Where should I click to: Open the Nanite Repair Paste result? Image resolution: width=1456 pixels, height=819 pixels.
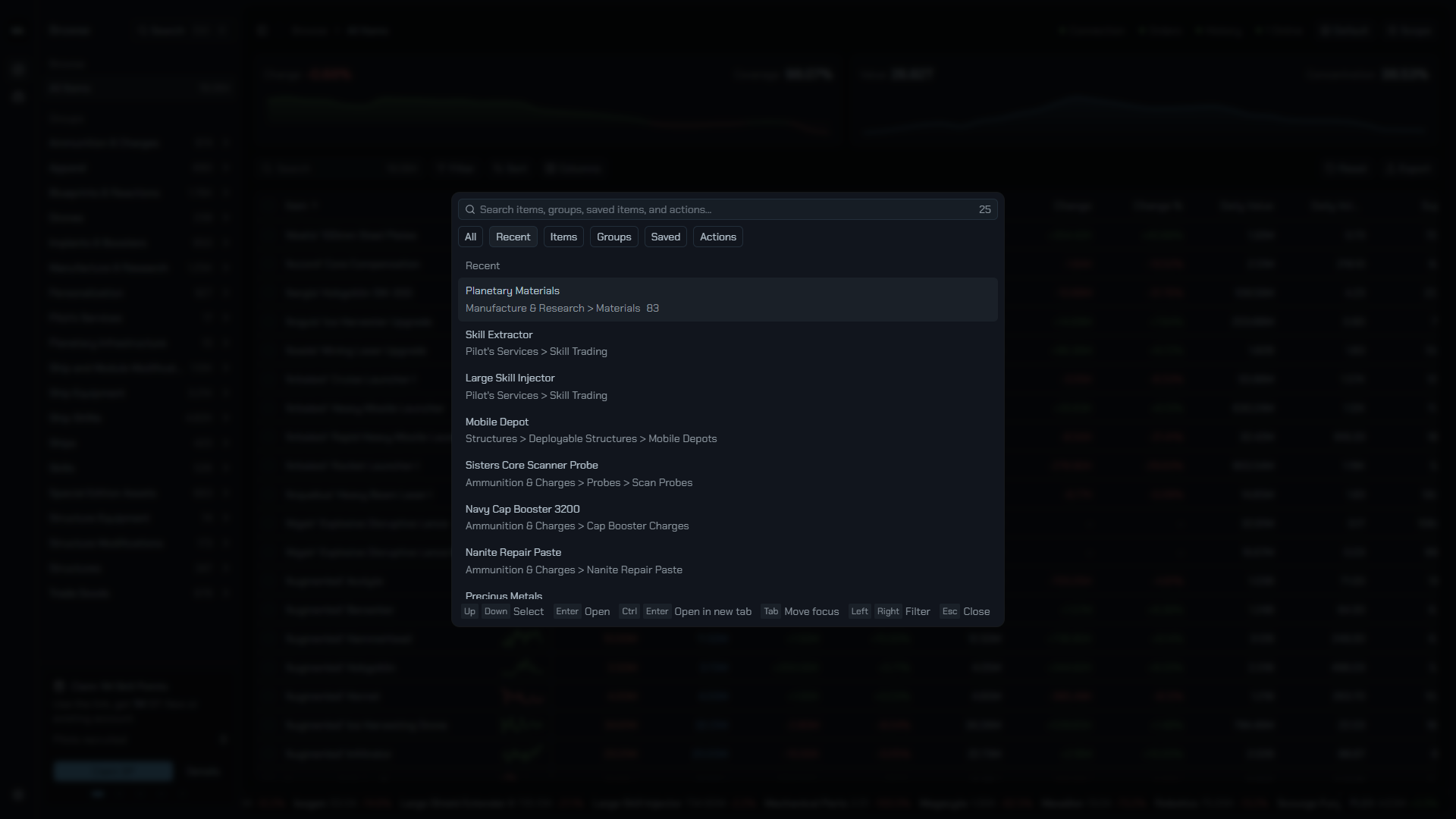point(728,561)
